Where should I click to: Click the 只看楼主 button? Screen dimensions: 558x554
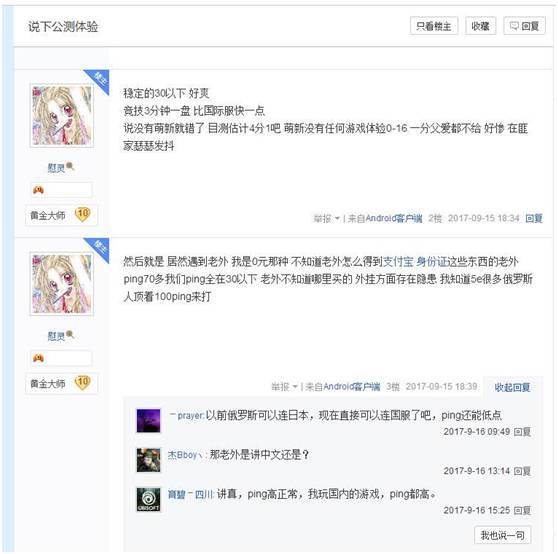[x=433, y=26]
